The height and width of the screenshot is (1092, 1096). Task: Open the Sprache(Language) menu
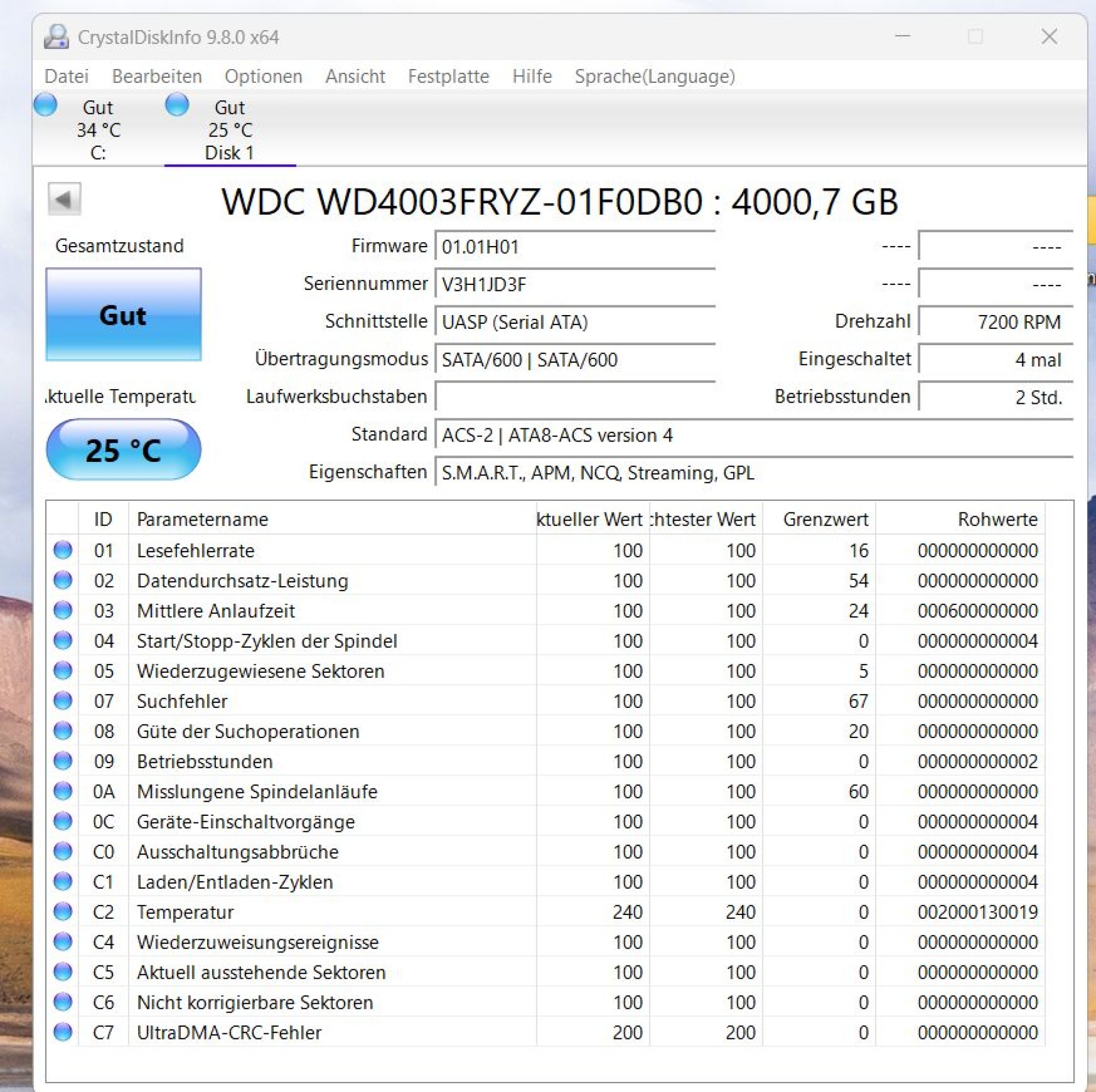[x=655, y=76]
